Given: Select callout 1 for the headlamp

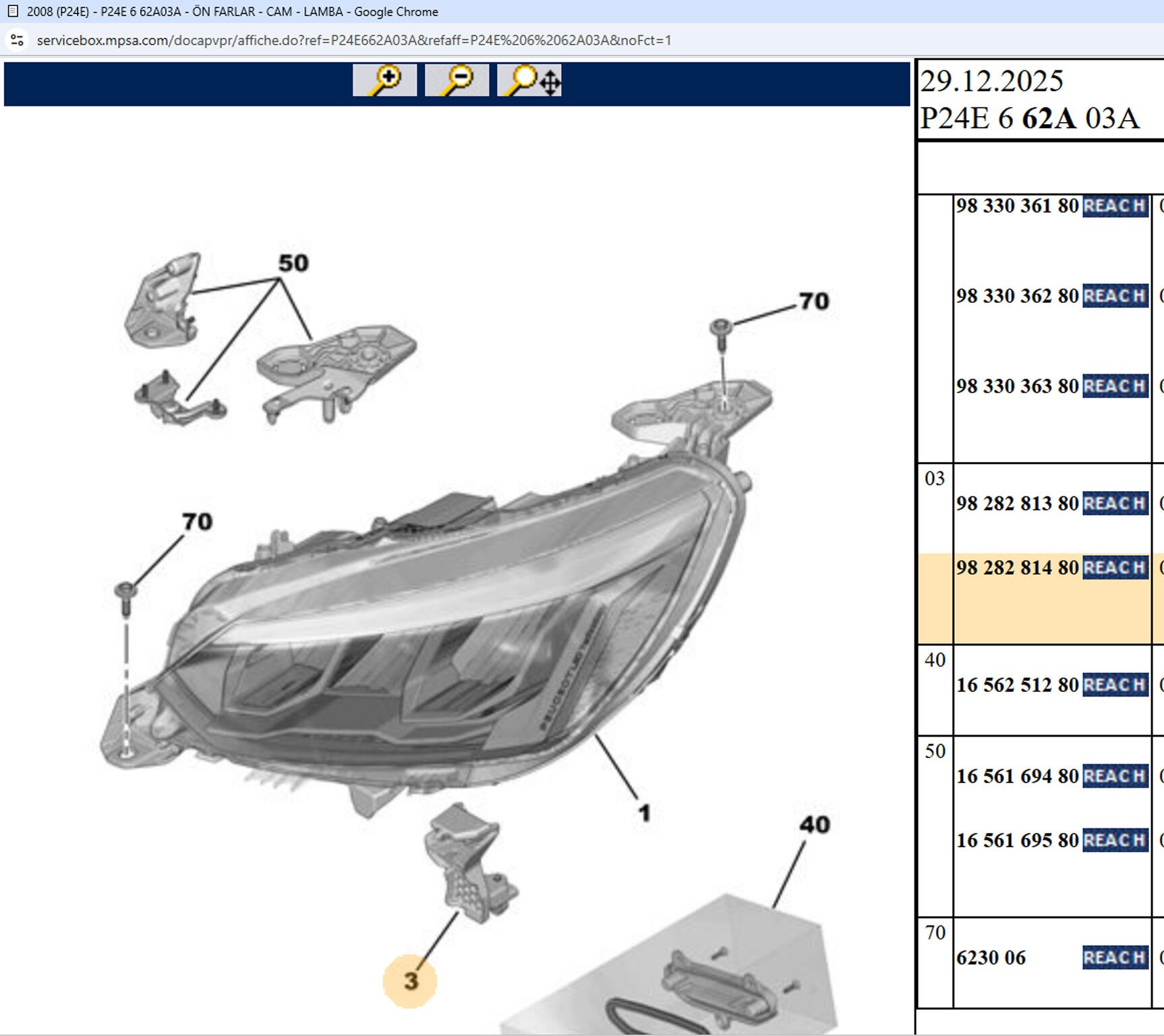Looking at the screenshot, I should point(645,813).
